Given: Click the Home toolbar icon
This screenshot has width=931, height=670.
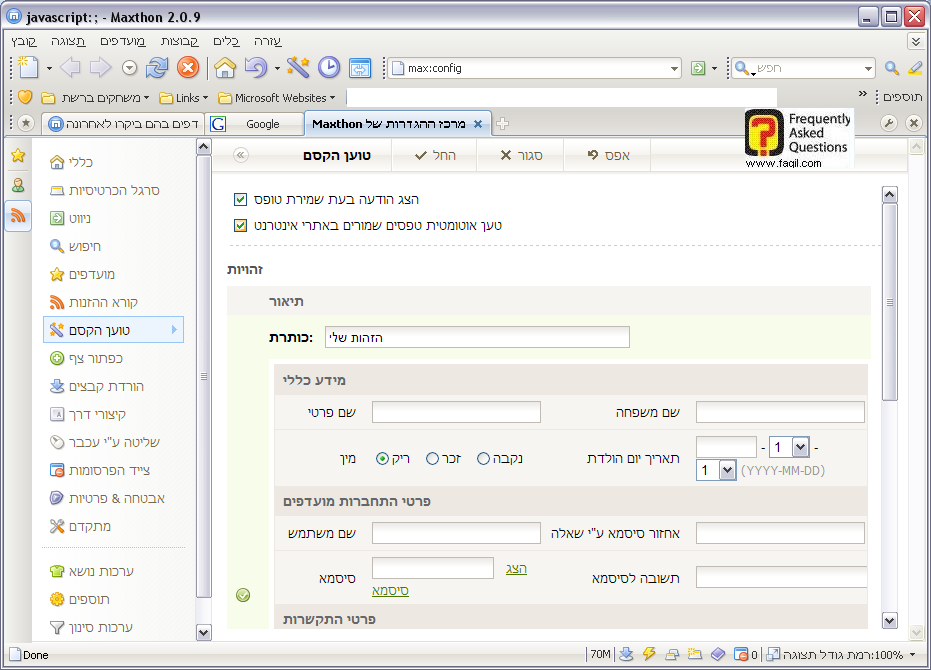Looking at the screenshot, I should coord(225,68).
